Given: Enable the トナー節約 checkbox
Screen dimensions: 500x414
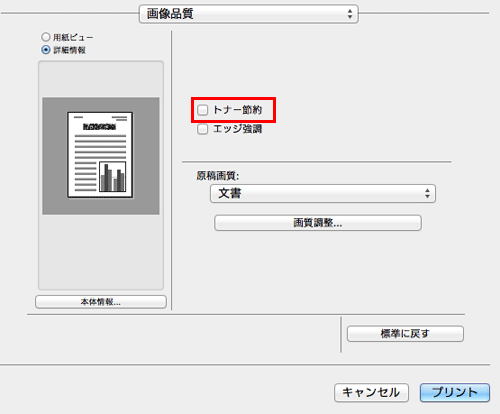Looking at the screenshot, I should (203, 110).
